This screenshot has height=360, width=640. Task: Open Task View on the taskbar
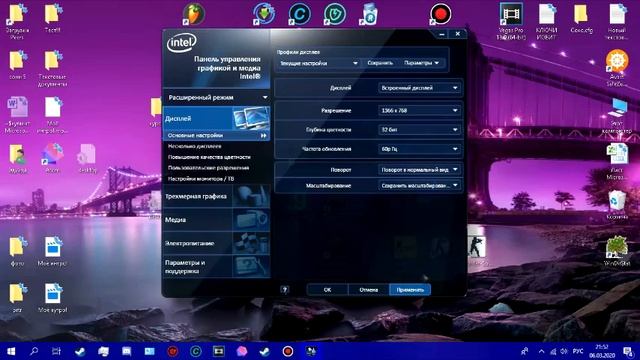(x=57, y=351)
